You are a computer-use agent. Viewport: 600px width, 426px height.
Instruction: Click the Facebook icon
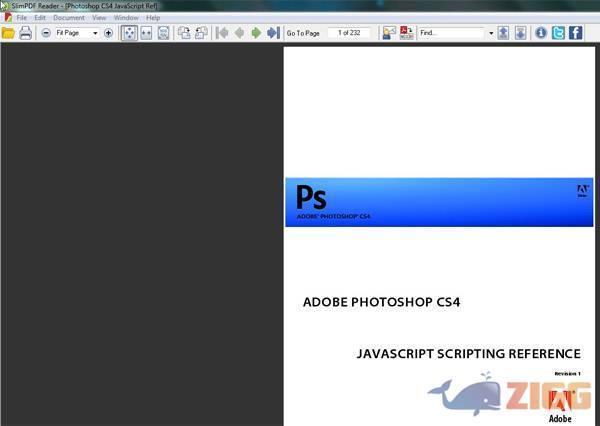(576, 33)
